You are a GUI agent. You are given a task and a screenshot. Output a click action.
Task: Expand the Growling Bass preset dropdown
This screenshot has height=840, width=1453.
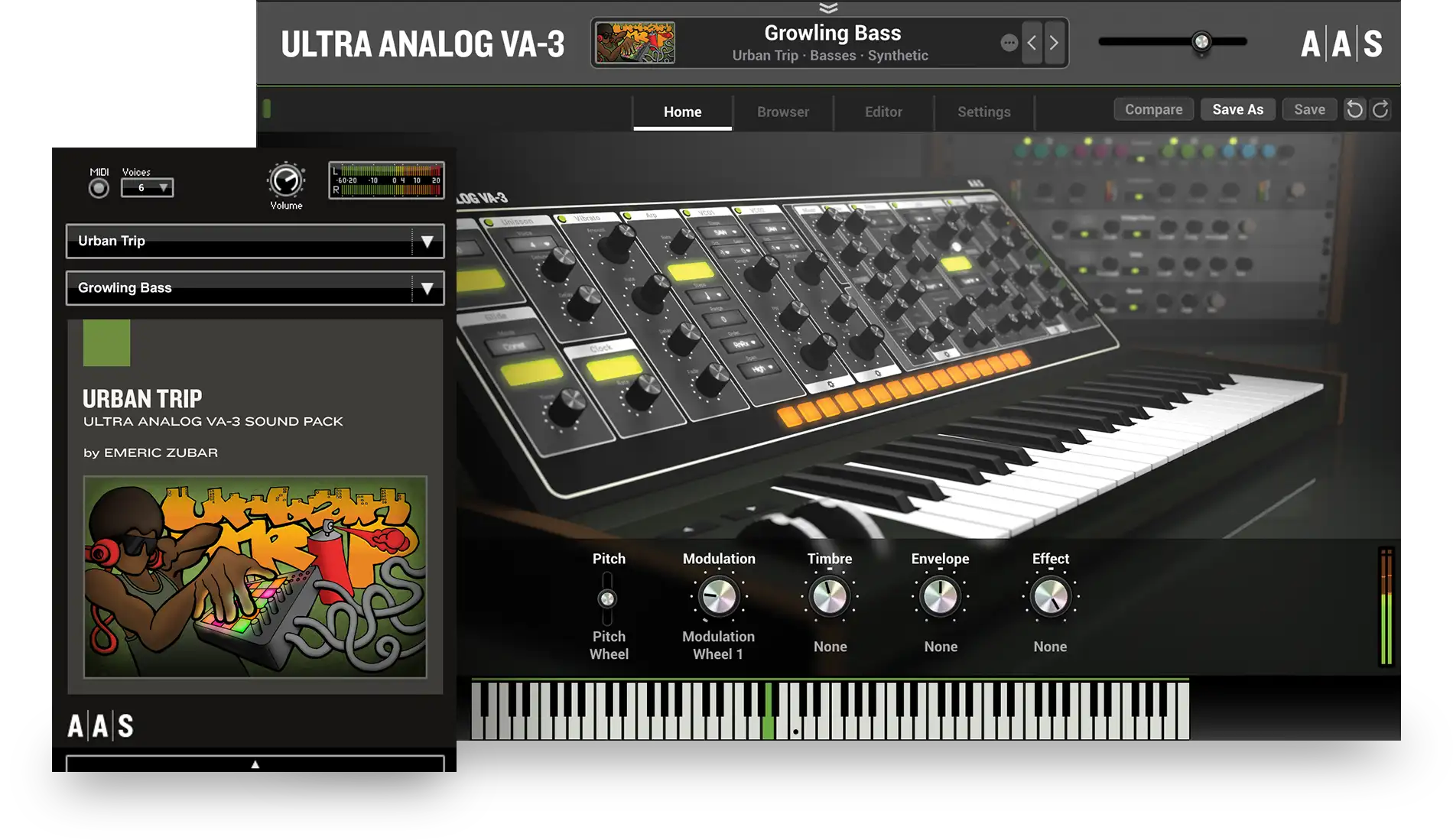click(427, 288)
